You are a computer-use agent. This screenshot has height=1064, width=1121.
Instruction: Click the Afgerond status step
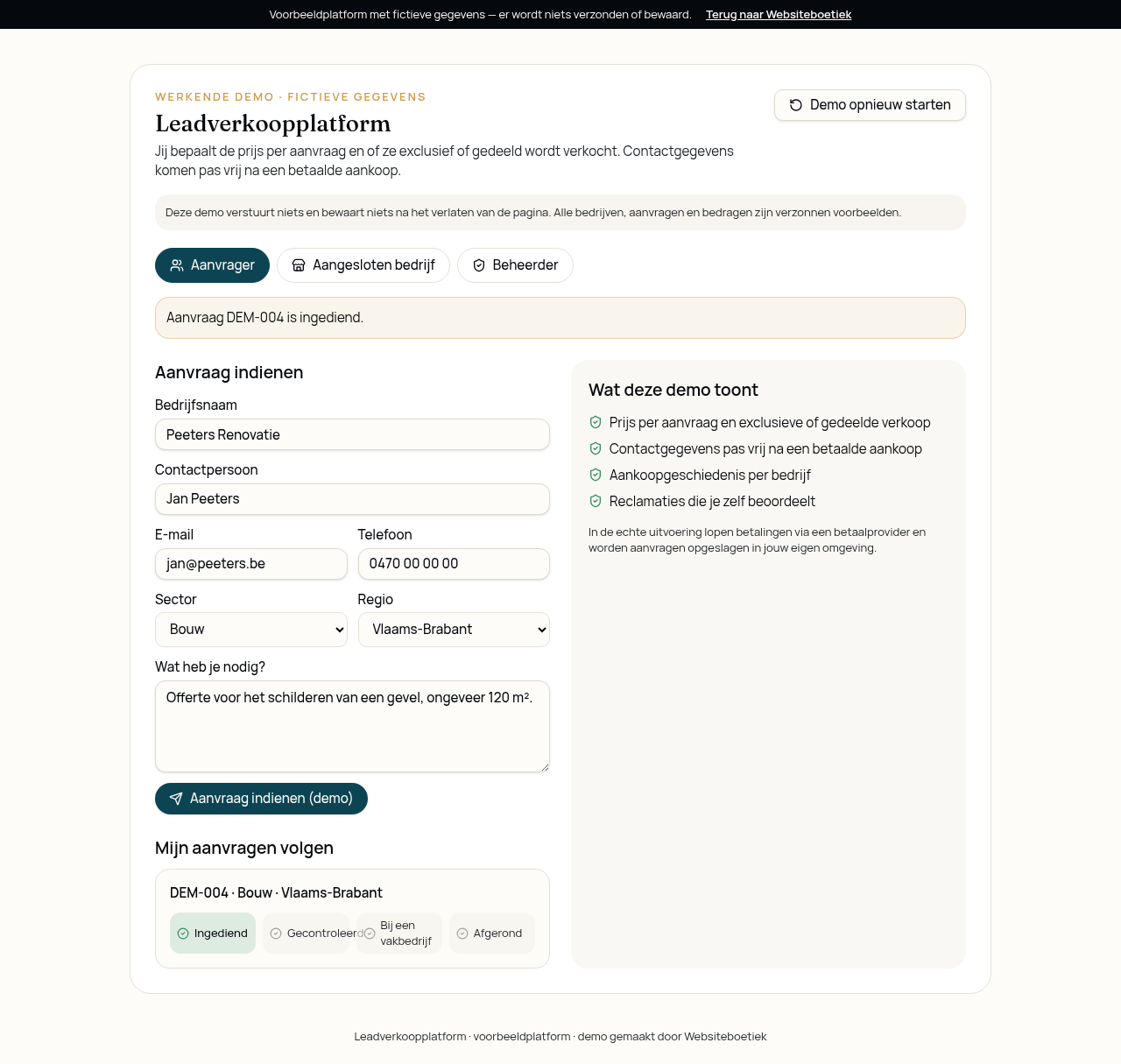tap(492, 934)
